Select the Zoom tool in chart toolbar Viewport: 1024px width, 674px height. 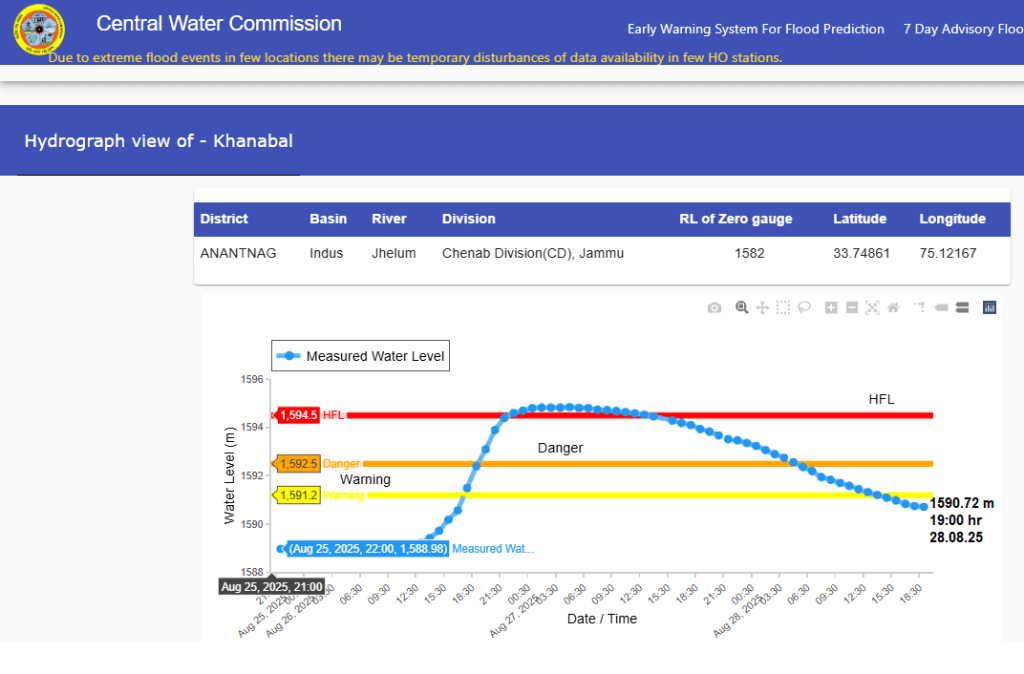742,308
